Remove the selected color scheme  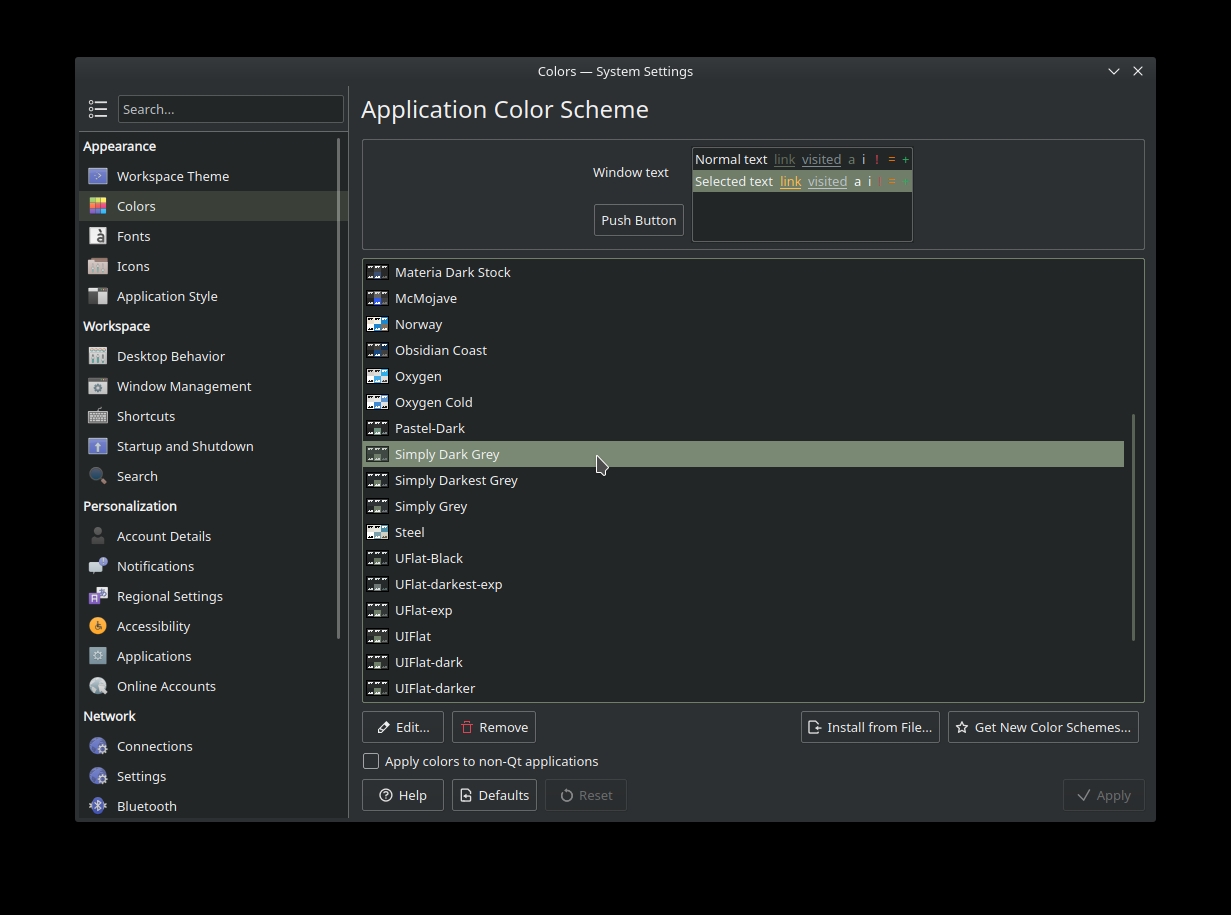pos(494,727)
